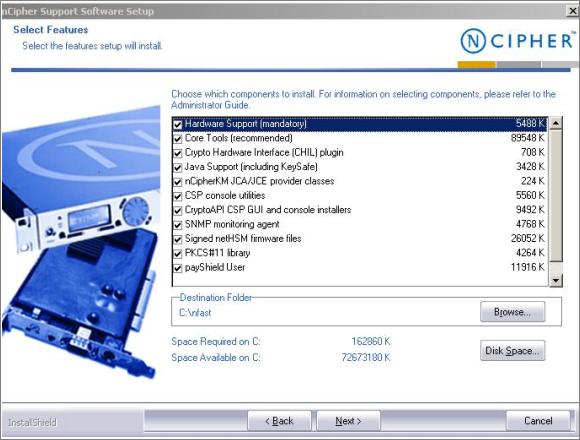Go Back to previous setup page
Image resolution: width=580 pixels, height=440 pixels.
279,421
